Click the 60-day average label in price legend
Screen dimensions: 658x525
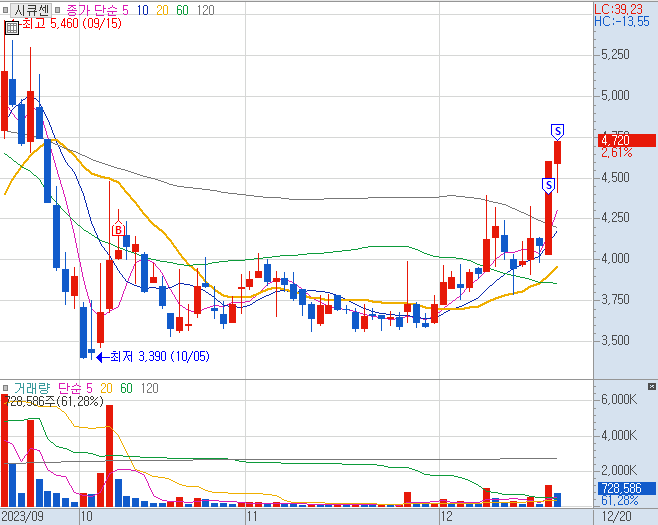click(182, 10)
